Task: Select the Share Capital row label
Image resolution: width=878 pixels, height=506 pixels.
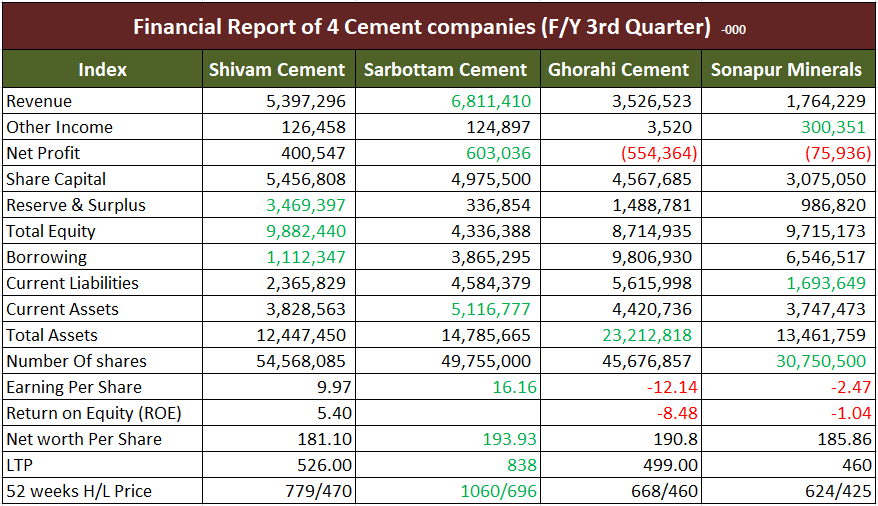Action: pos(56,179)
